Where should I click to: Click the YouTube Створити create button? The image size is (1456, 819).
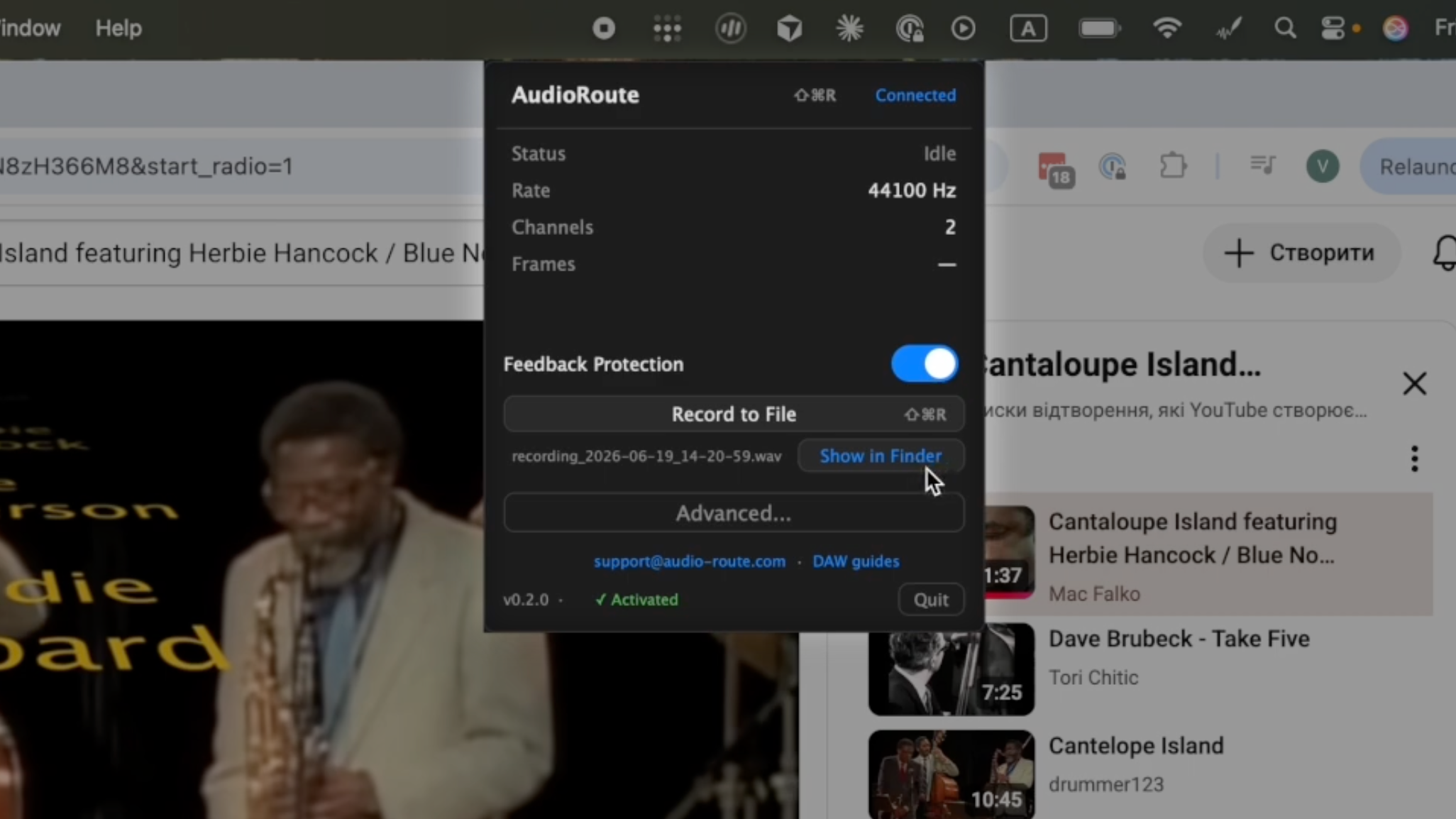click(1301, 253)
